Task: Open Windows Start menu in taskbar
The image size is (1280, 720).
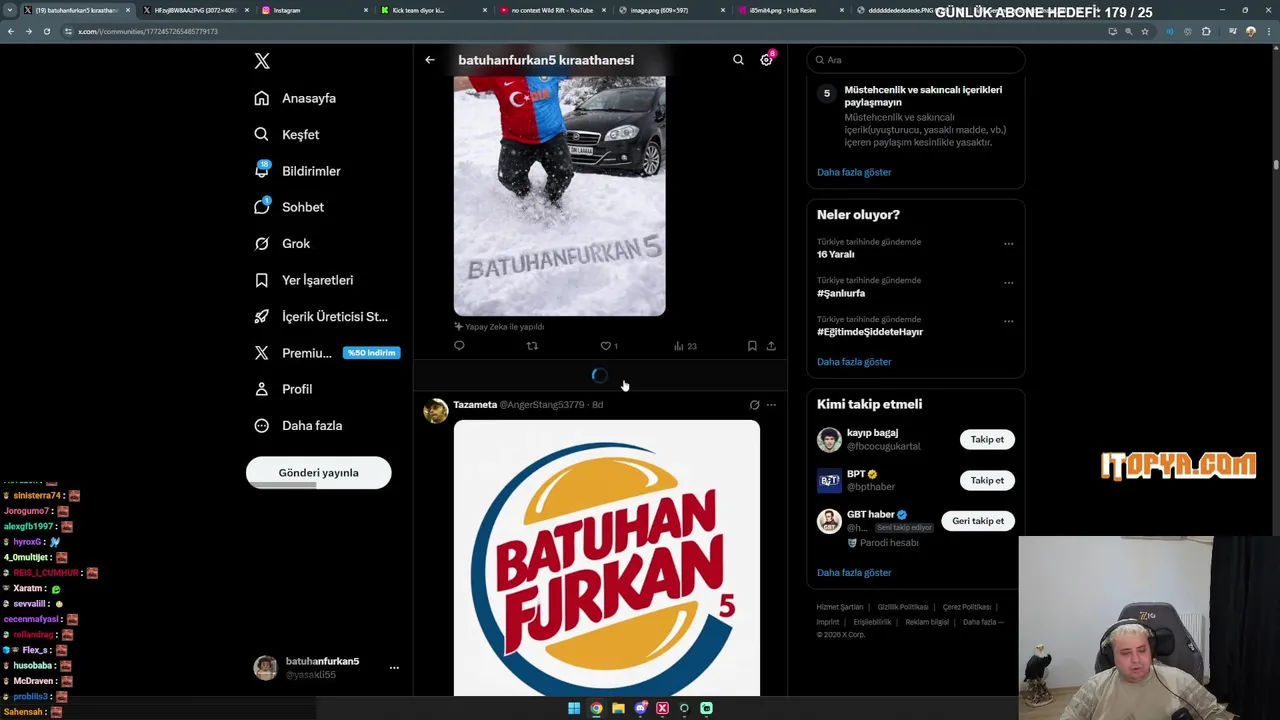Action: coord(574,708)
